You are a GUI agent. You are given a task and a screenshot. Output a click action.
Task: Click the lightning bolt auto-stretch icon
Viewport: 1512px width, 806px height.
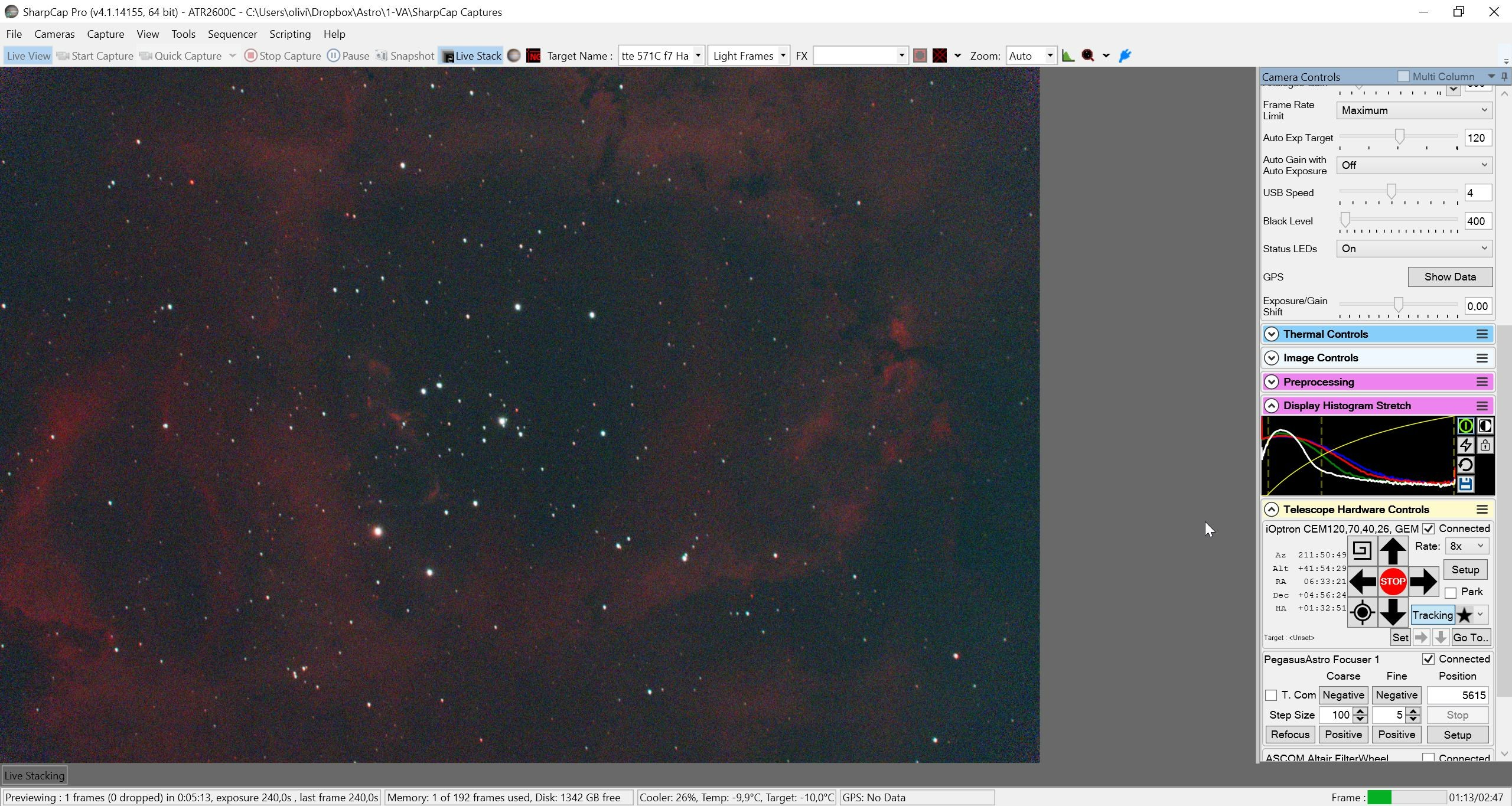pos(1465,445)
